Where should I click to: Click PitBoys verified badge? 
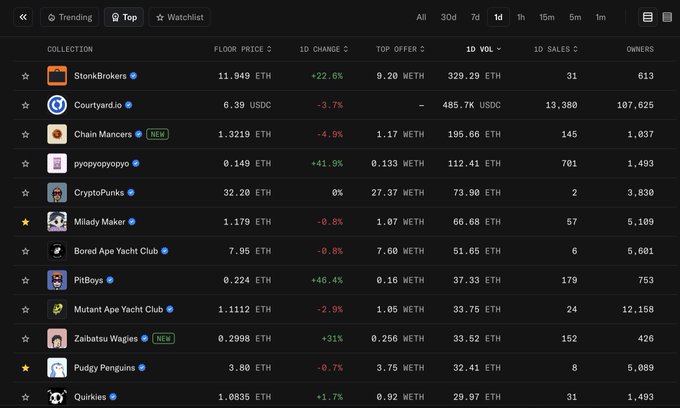pos(110,280)
